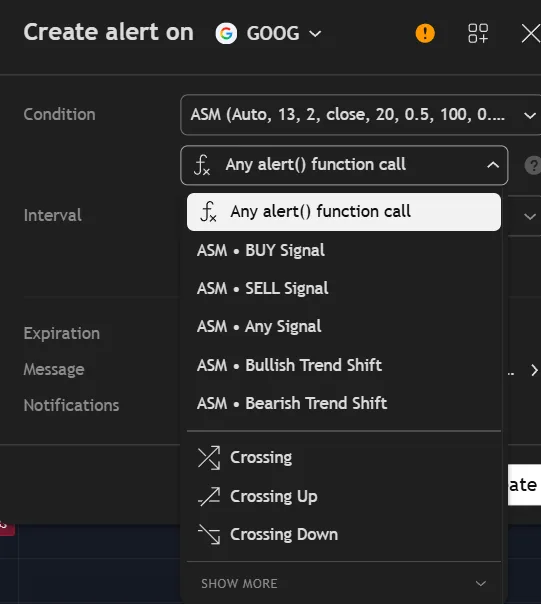
Task: Click the Google logo next to GOOG
Action: point(226,33)
